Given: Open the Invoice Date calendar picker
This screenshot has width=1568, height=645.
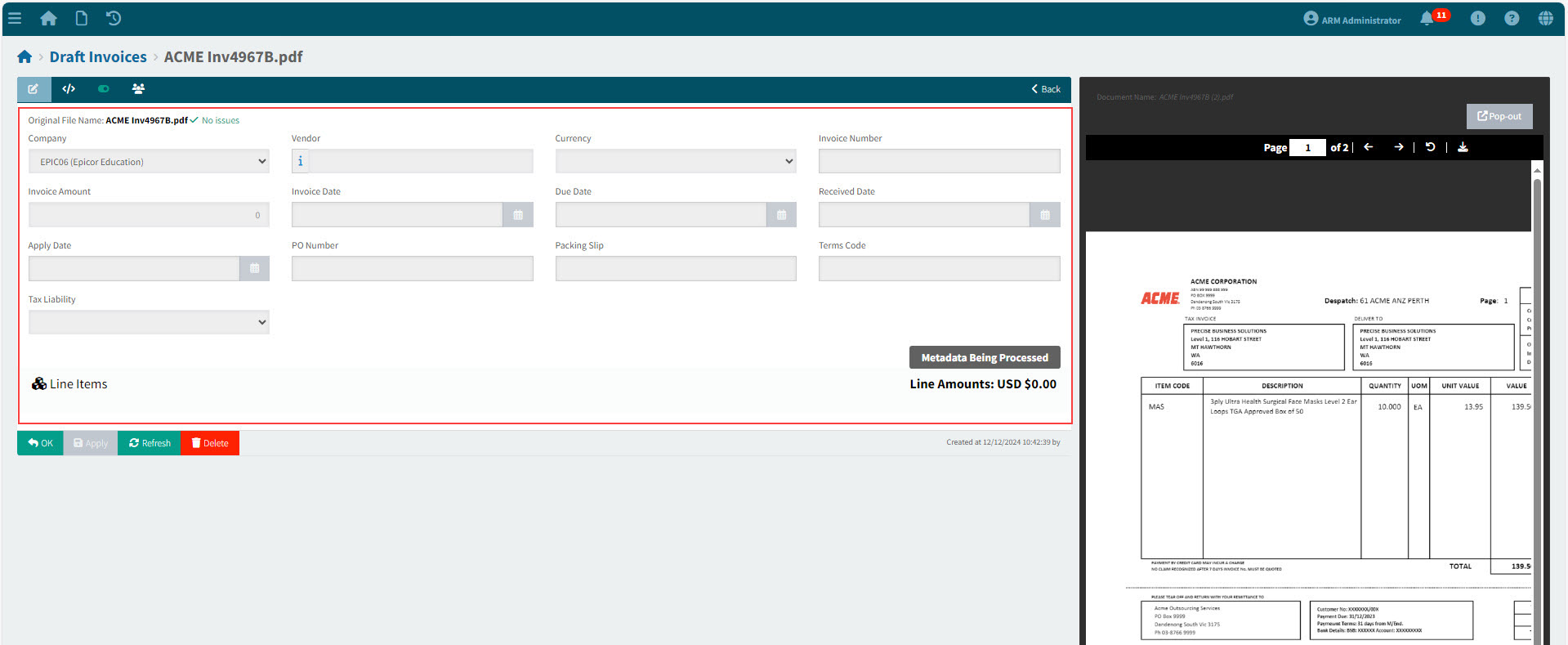Looking at the screenshot, I should [518, 215].
